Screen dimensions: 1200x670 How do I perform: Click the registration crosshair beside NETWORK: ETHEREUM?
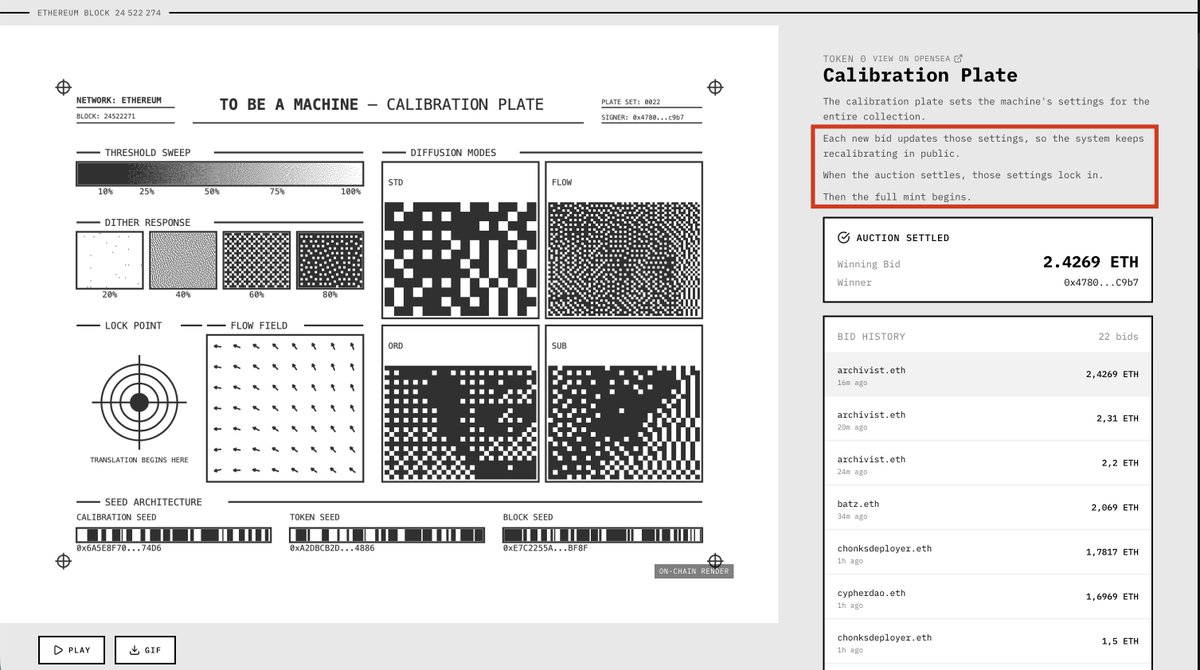62,87
